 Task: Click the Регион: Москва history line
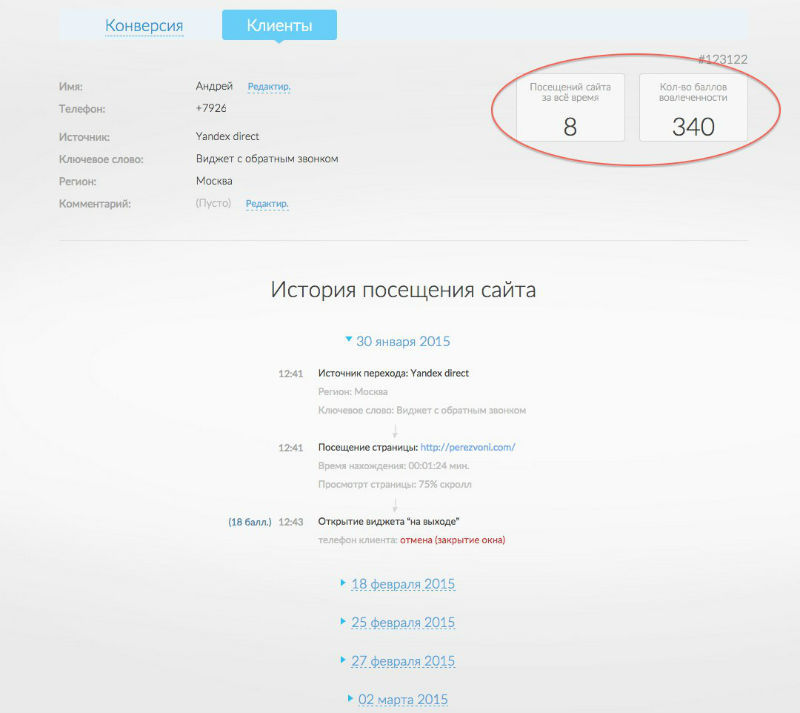click(353, 392)
